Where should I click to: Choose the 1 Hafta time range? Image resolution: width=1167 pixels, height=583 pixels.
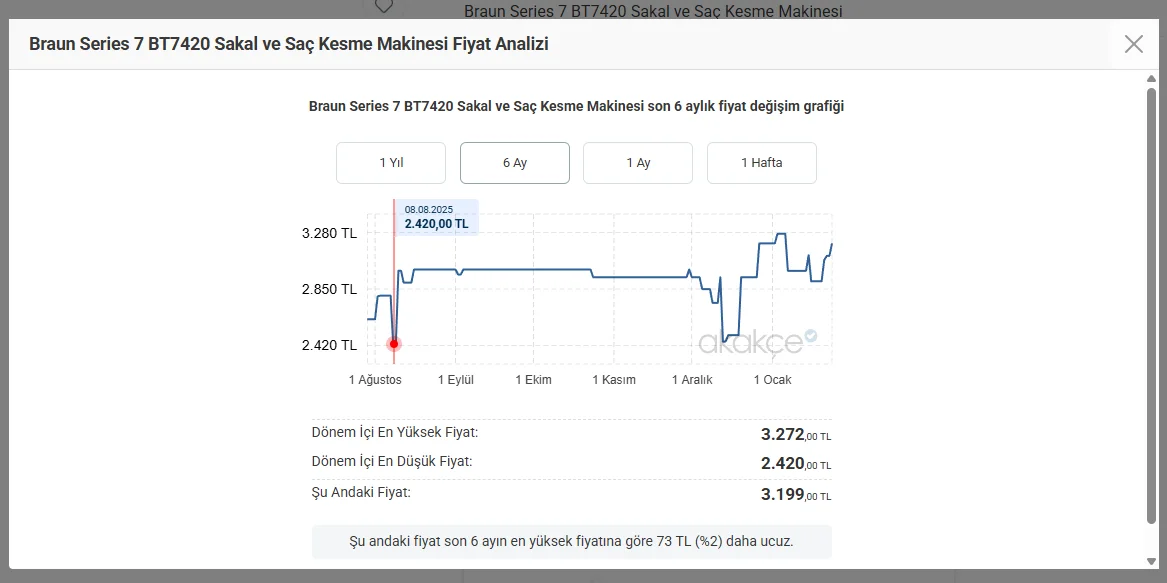(761, 163)
